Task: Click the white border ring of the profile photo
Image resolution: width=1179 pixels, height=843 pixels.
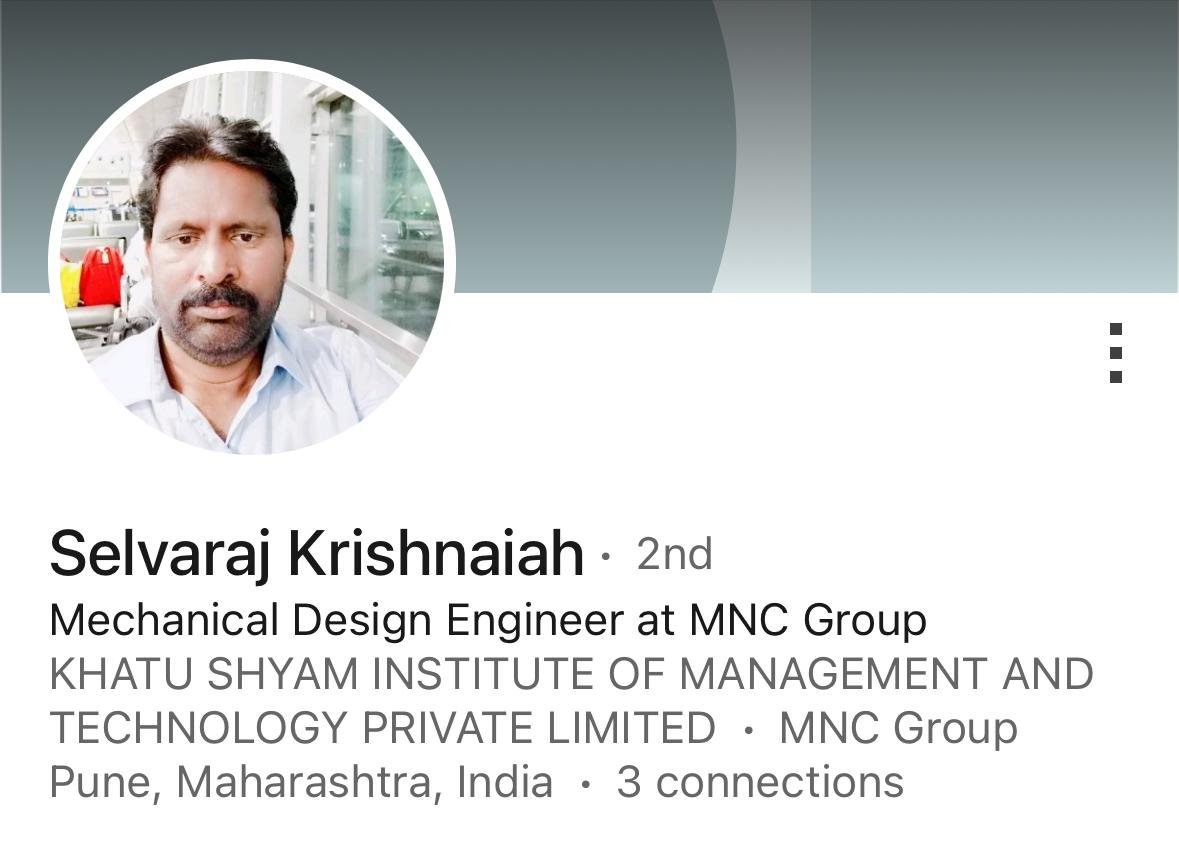Action: click(252, 65)
